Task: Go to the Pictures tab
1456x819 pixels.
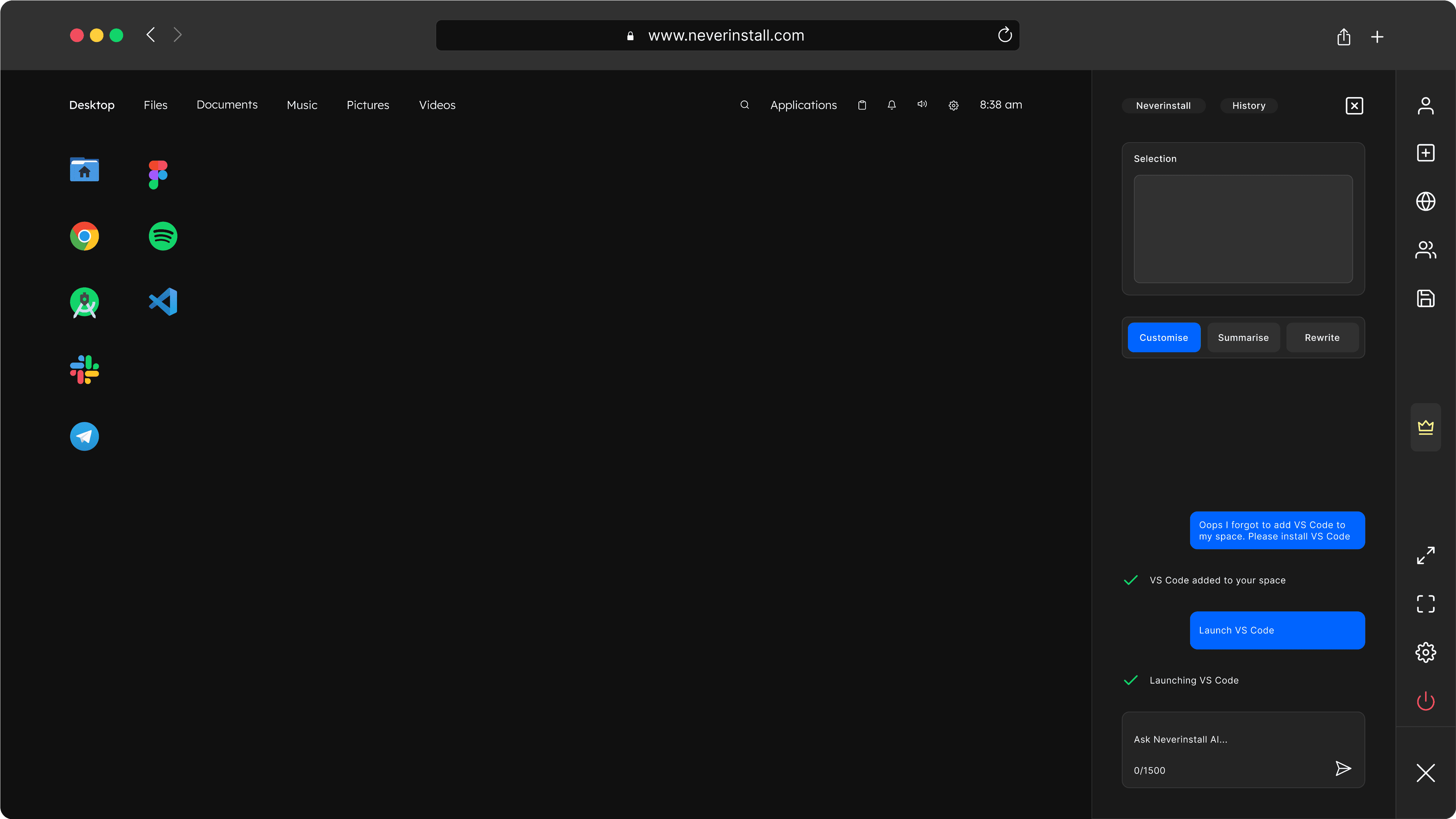Action: [368, 105]
